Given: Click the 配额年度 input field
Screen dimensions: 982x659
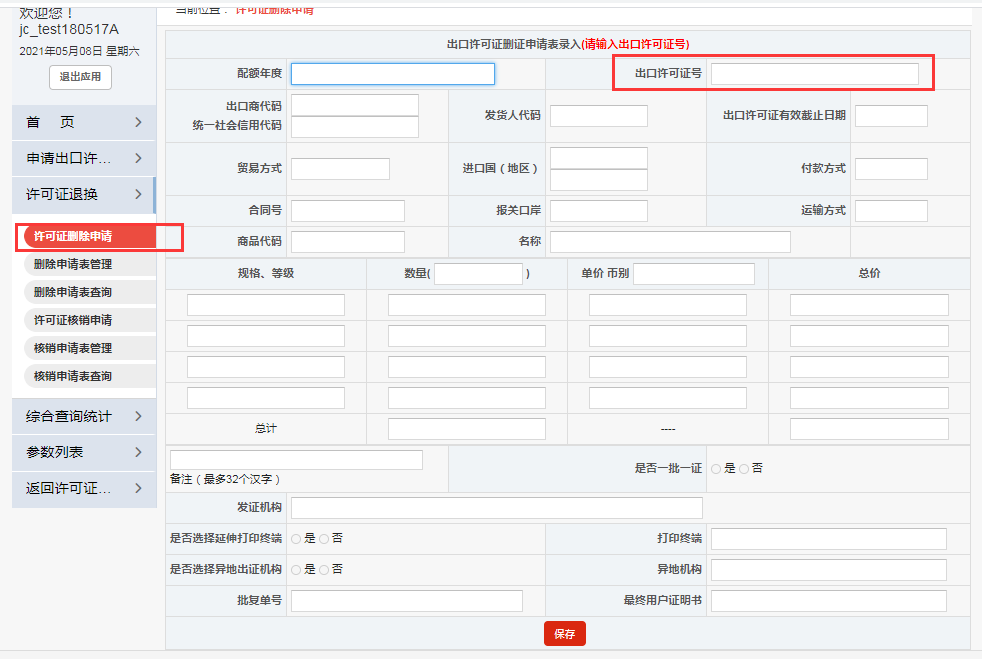Looking at the screenshot, I should 392,73.
